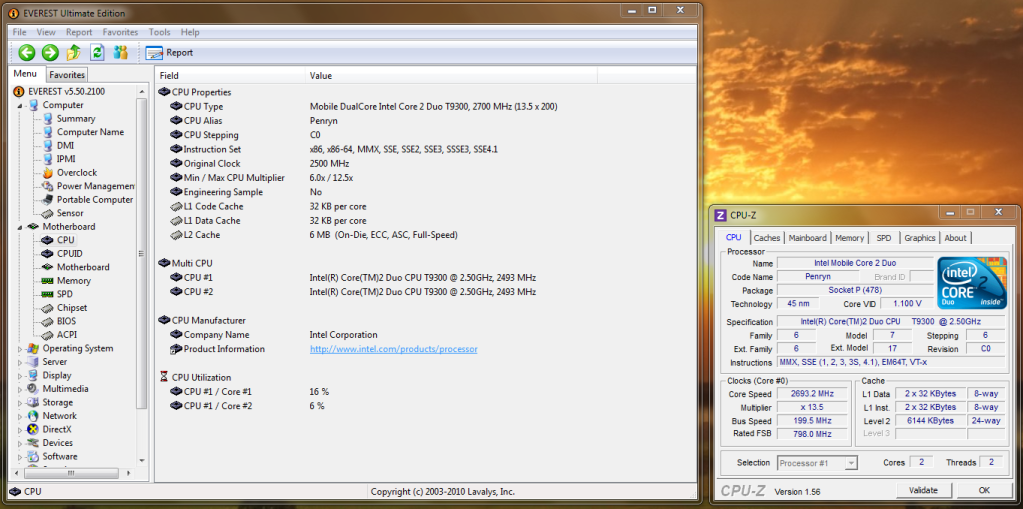Expand the Multimedia node
The height and width of the screenshot is (509, 1023).
[20, 389]
